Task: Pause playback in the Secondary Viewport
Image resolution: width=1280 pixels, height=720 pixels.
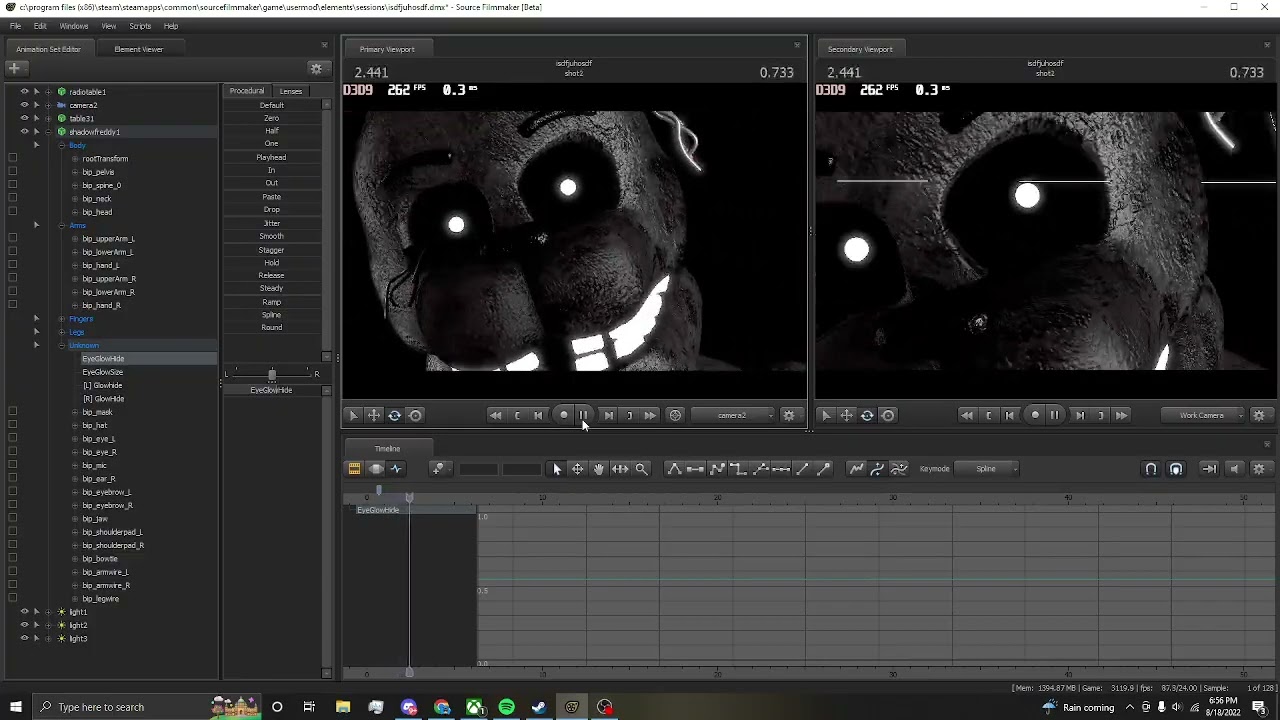Action: pos(1054,416)
